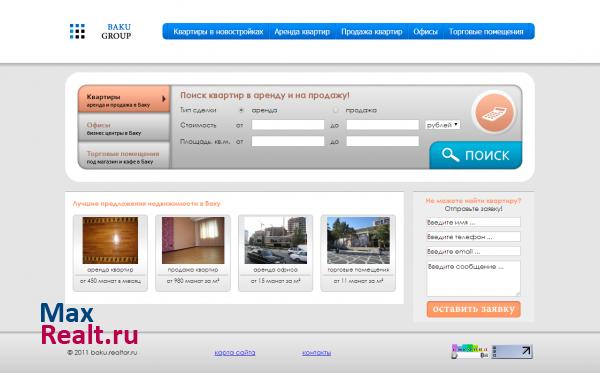This screenshot has height=373, width=600.
Task: Click the '© 2011 baku.realtor.ru' footer text
Action: pyautogui.click(x=102, y=352)
